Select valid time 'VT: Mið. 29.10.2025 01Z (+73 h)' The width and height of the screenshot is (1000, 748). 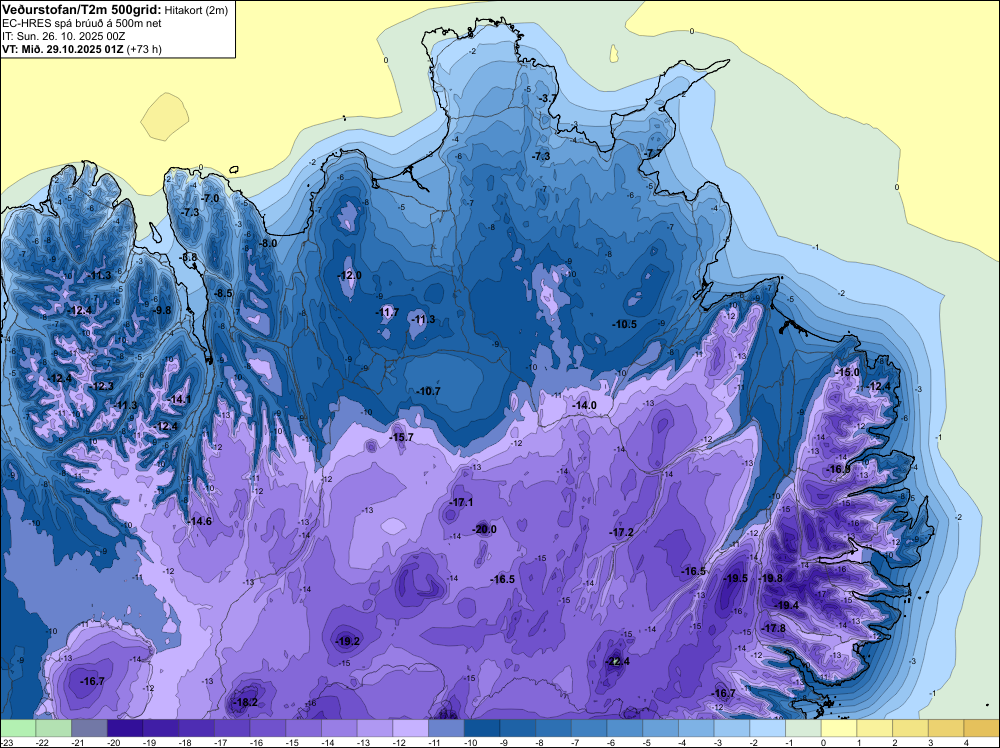click(82, 49)
